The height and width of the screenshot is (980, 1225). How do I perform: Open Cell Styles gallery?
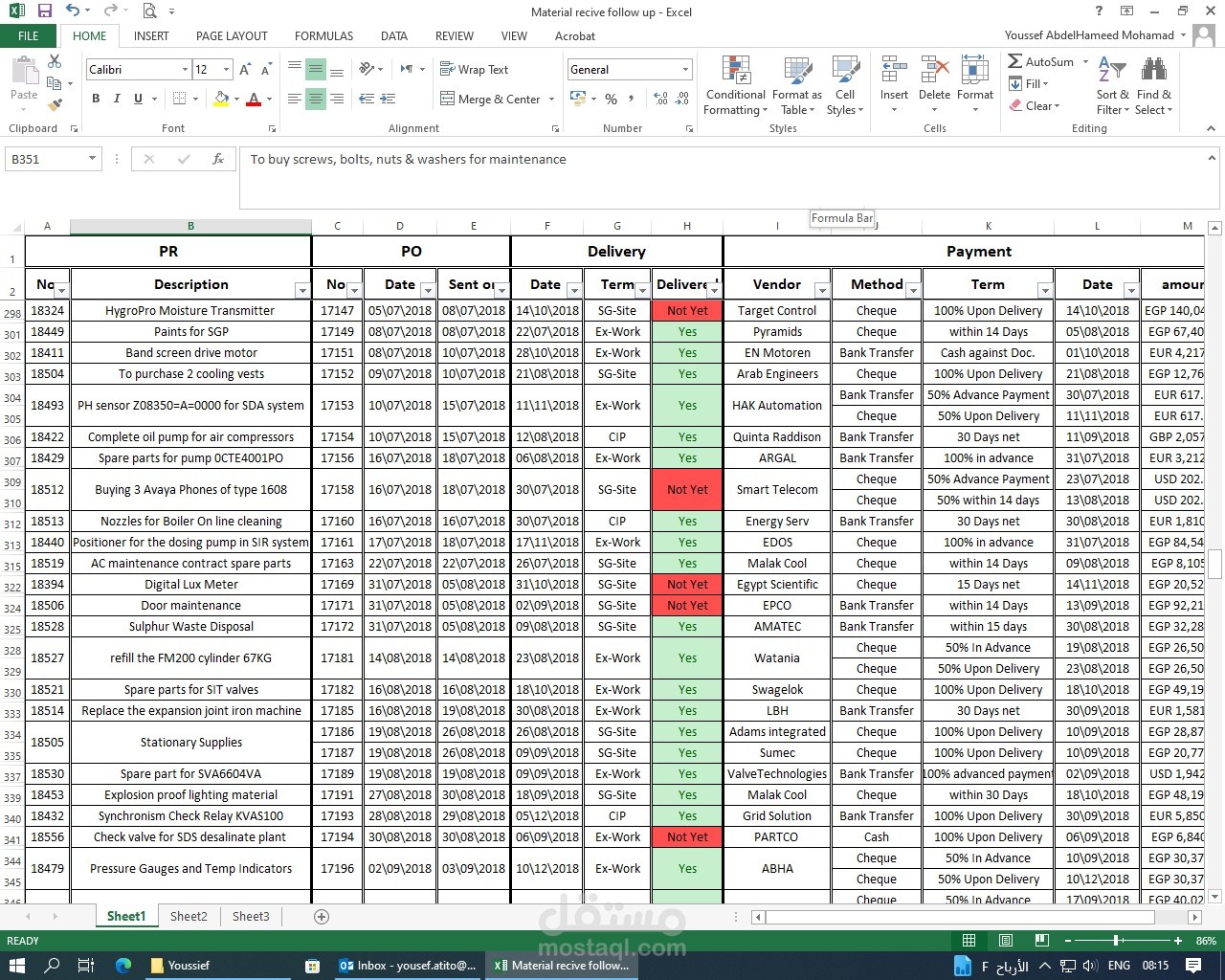point(845,84)
